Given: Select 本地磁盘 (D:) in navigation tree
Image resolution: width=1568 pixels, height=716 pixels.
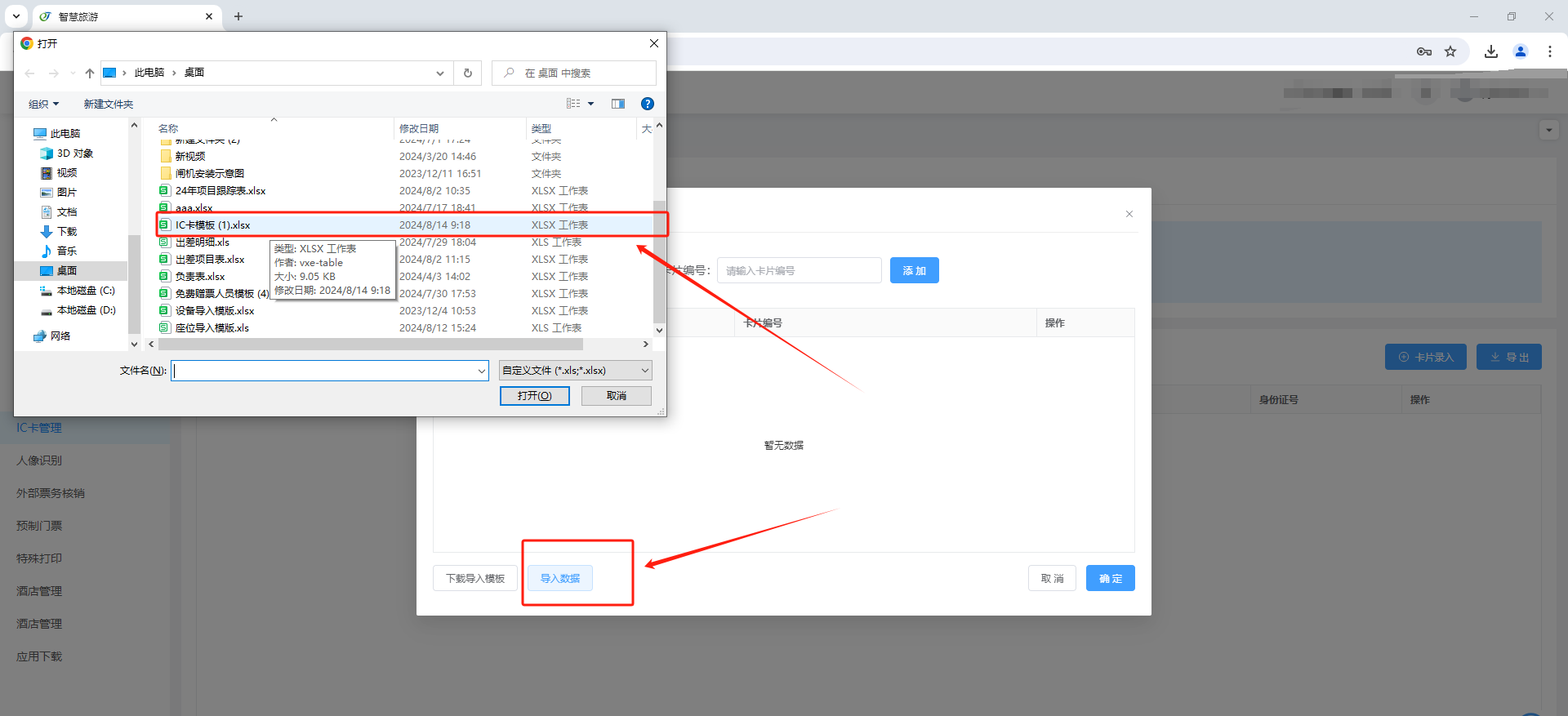Looking at the screenshot, I should (86, 310).
